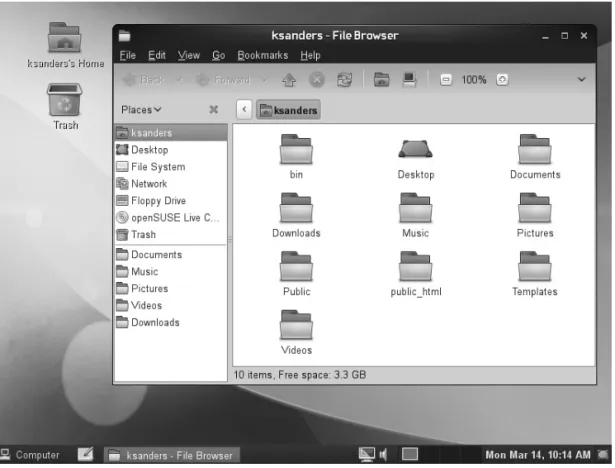The width and height of the screenshot is (615, 468).
Task: Click the ksanders path bar button
Action: (x=289, y=110)
